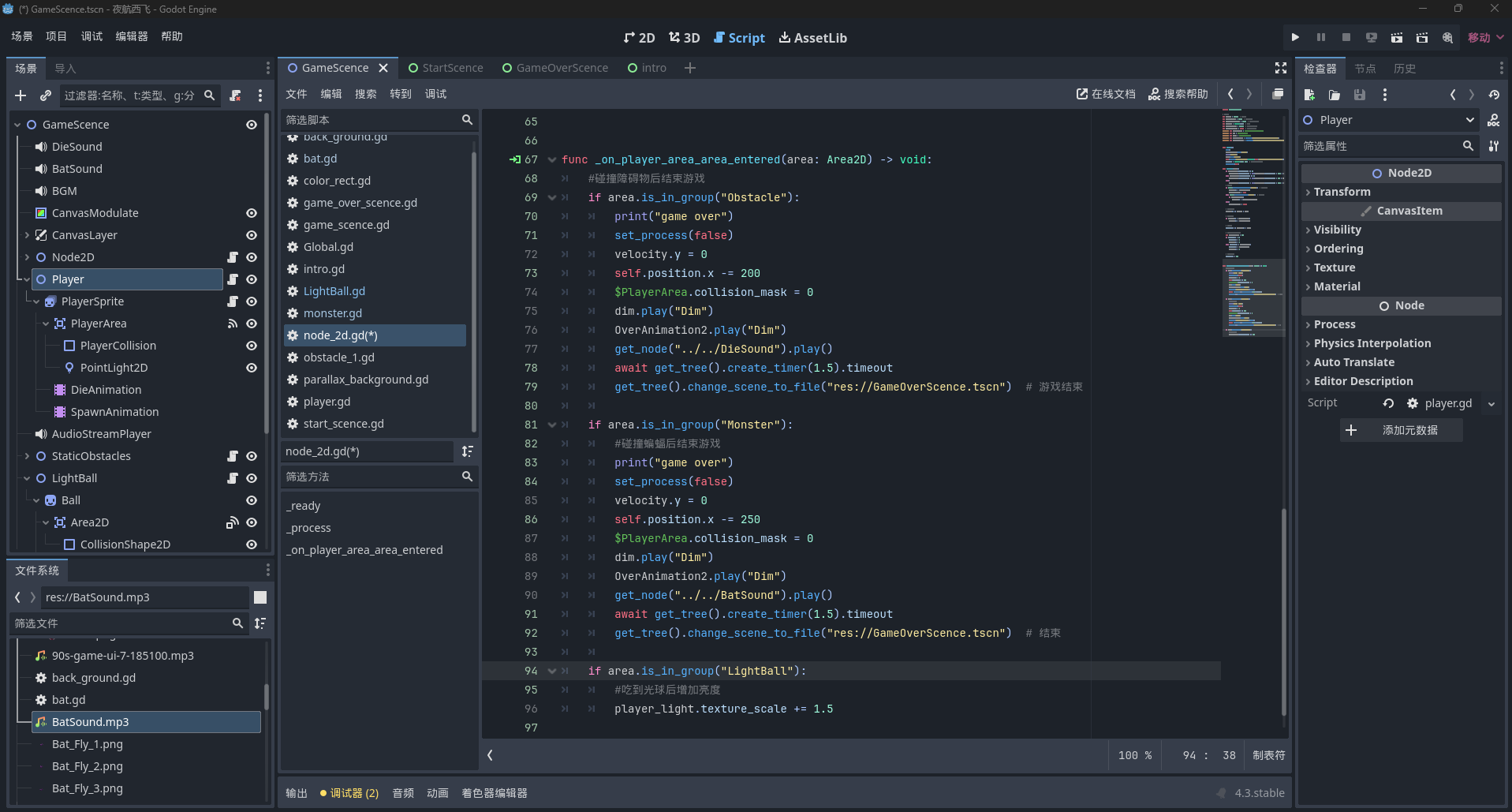Run the current scene clapperboard icon
1512x812 pixels.
[x=1397, y=37]
